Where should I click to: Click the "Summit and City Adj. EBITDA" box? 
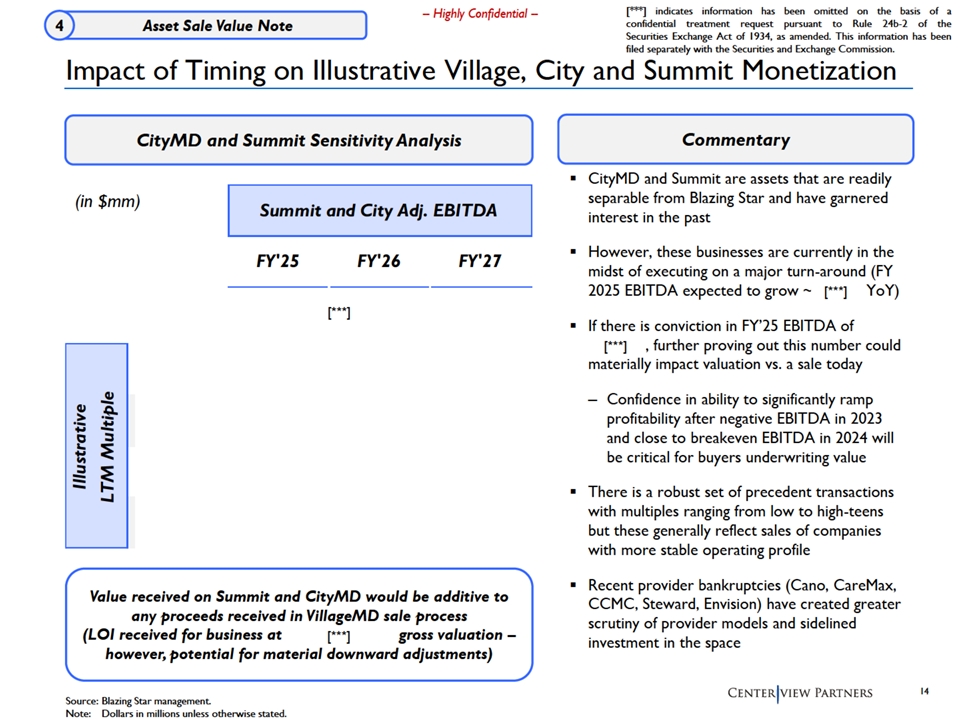[x=380, y=211]
